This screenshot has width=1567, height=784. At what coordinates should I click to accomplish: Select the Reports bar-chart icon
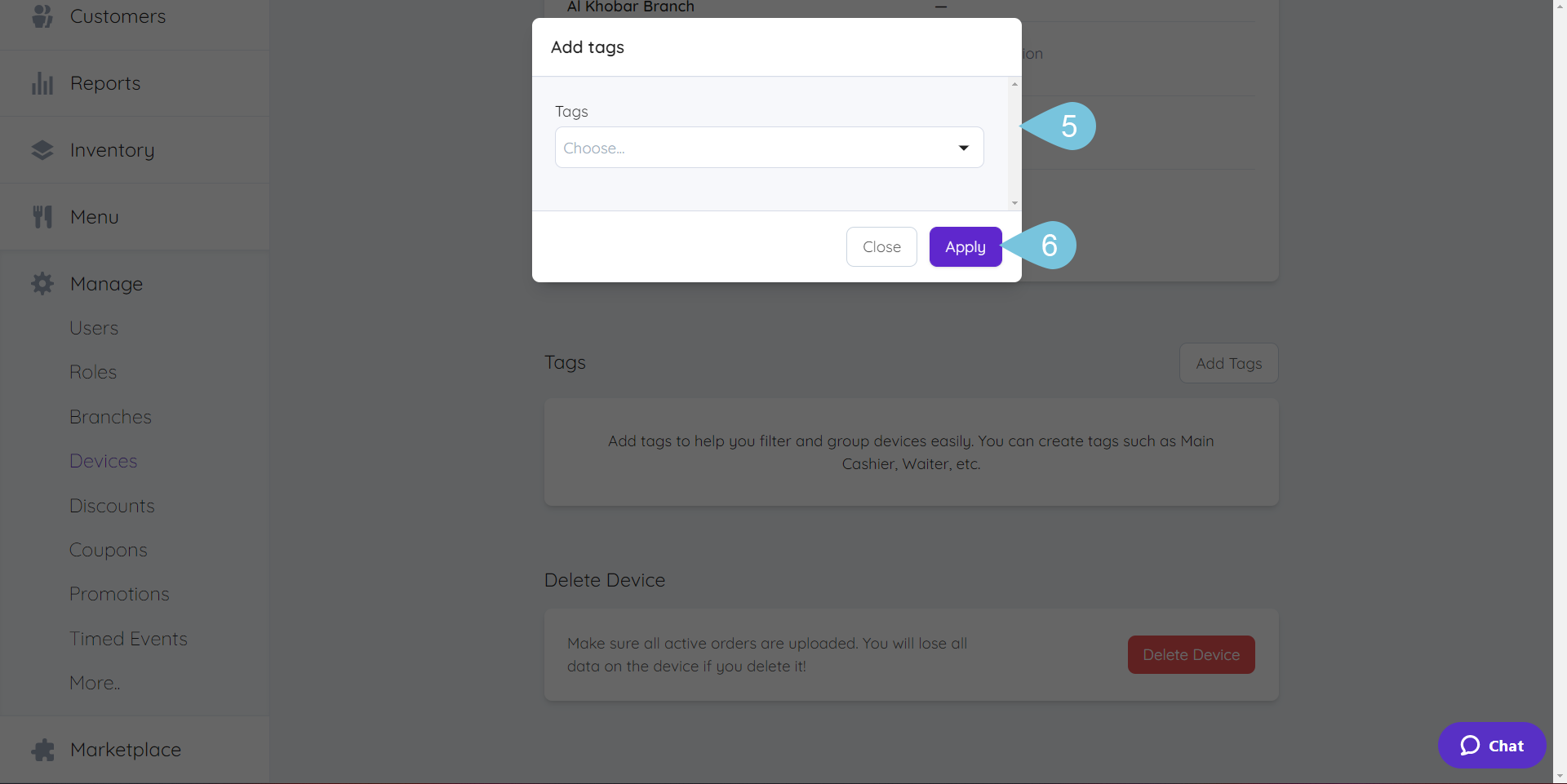(x=42, y=82)
